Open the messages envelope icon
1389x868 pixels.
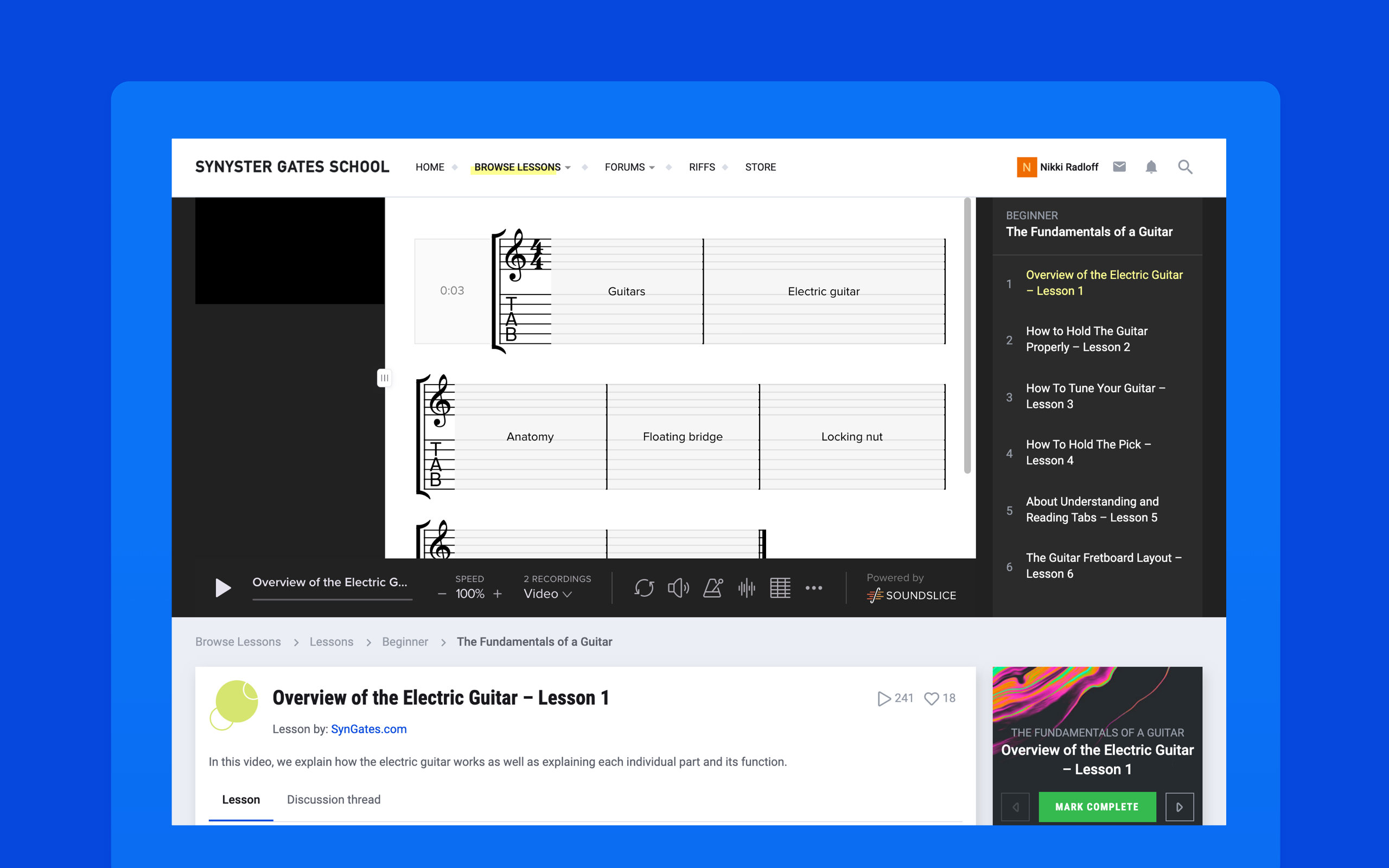(x=1119, y=167)
